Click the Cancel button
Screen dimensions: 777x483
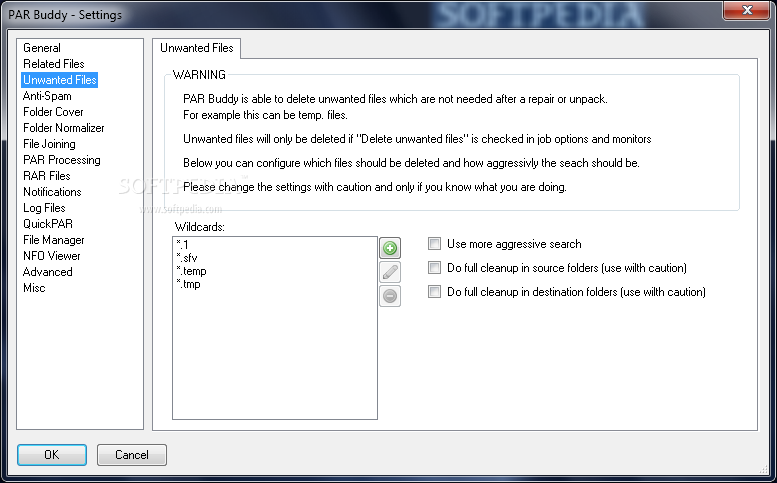pyautogui.click(x=132, y=455)
